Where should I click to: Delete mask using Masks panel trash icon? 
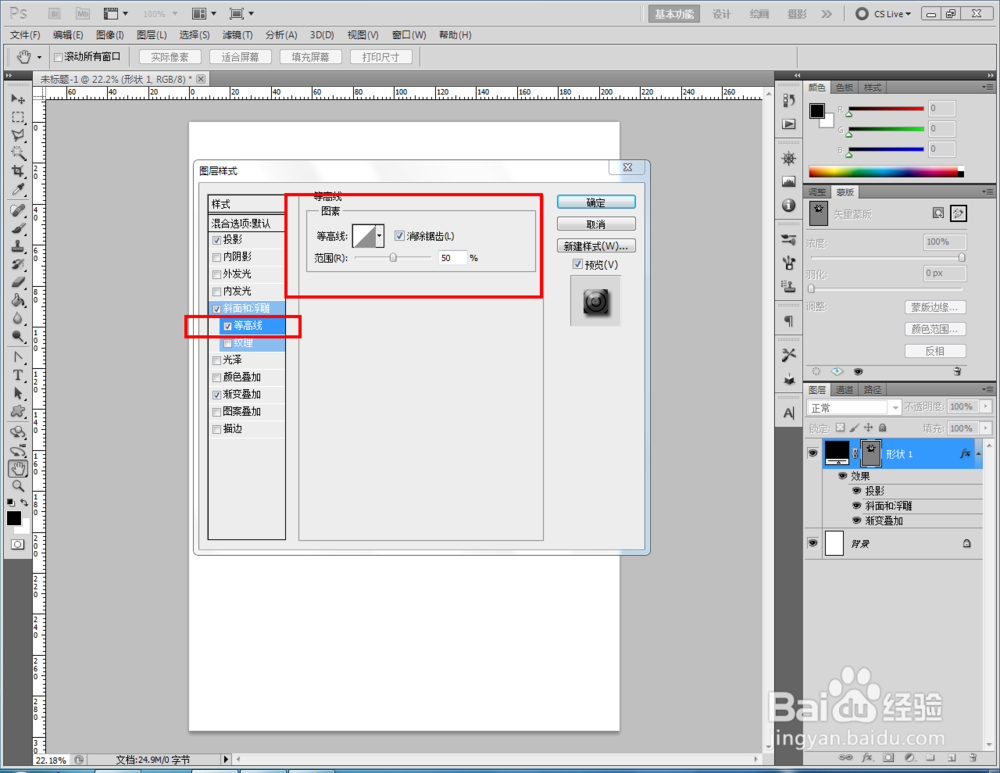[x=957, y=371]
